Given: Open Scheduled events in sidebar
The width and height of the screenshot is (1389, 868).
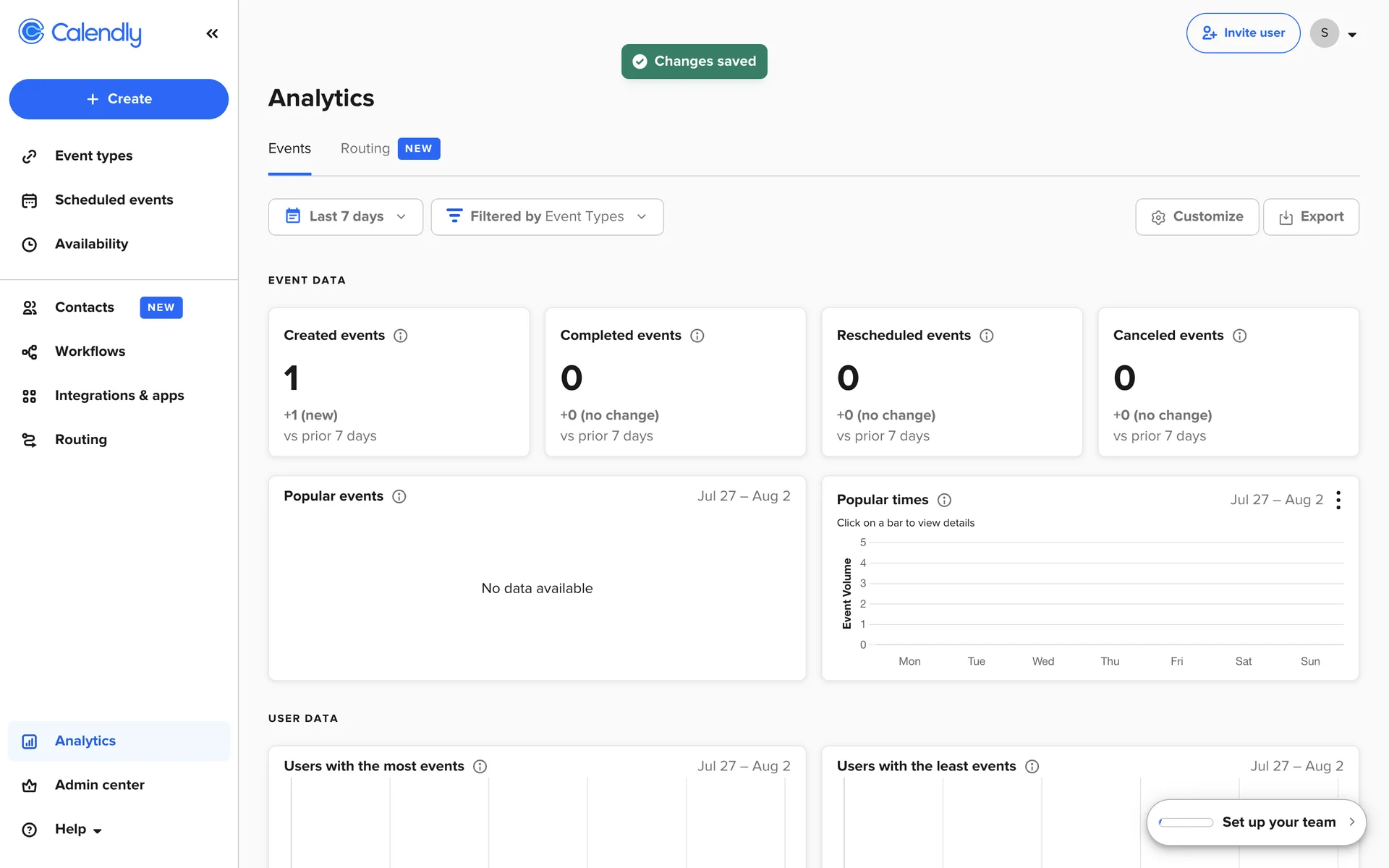Looking at the screenshot, I should tap(114, 200).
